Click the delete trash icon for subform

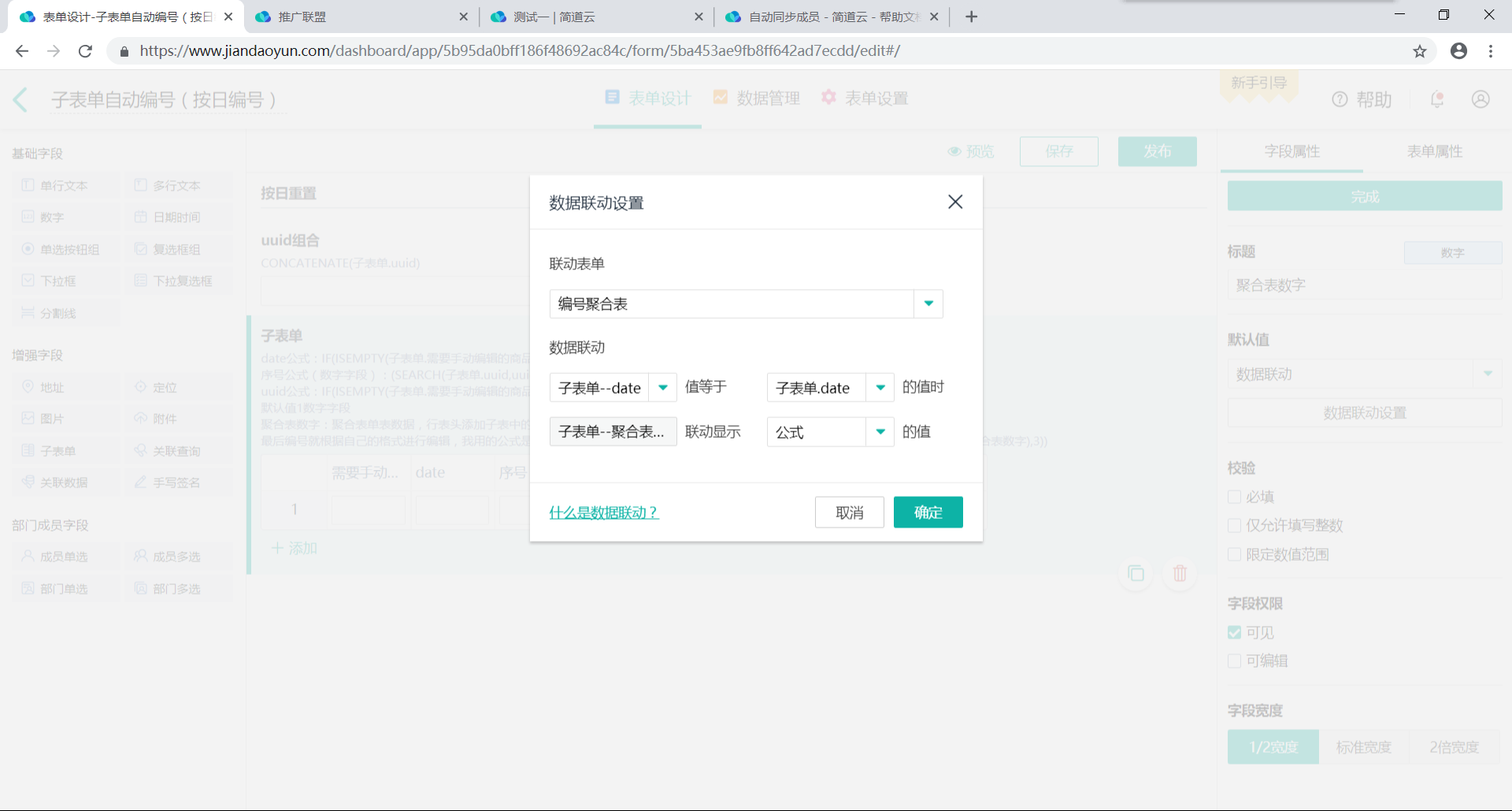coord(1179,573)
